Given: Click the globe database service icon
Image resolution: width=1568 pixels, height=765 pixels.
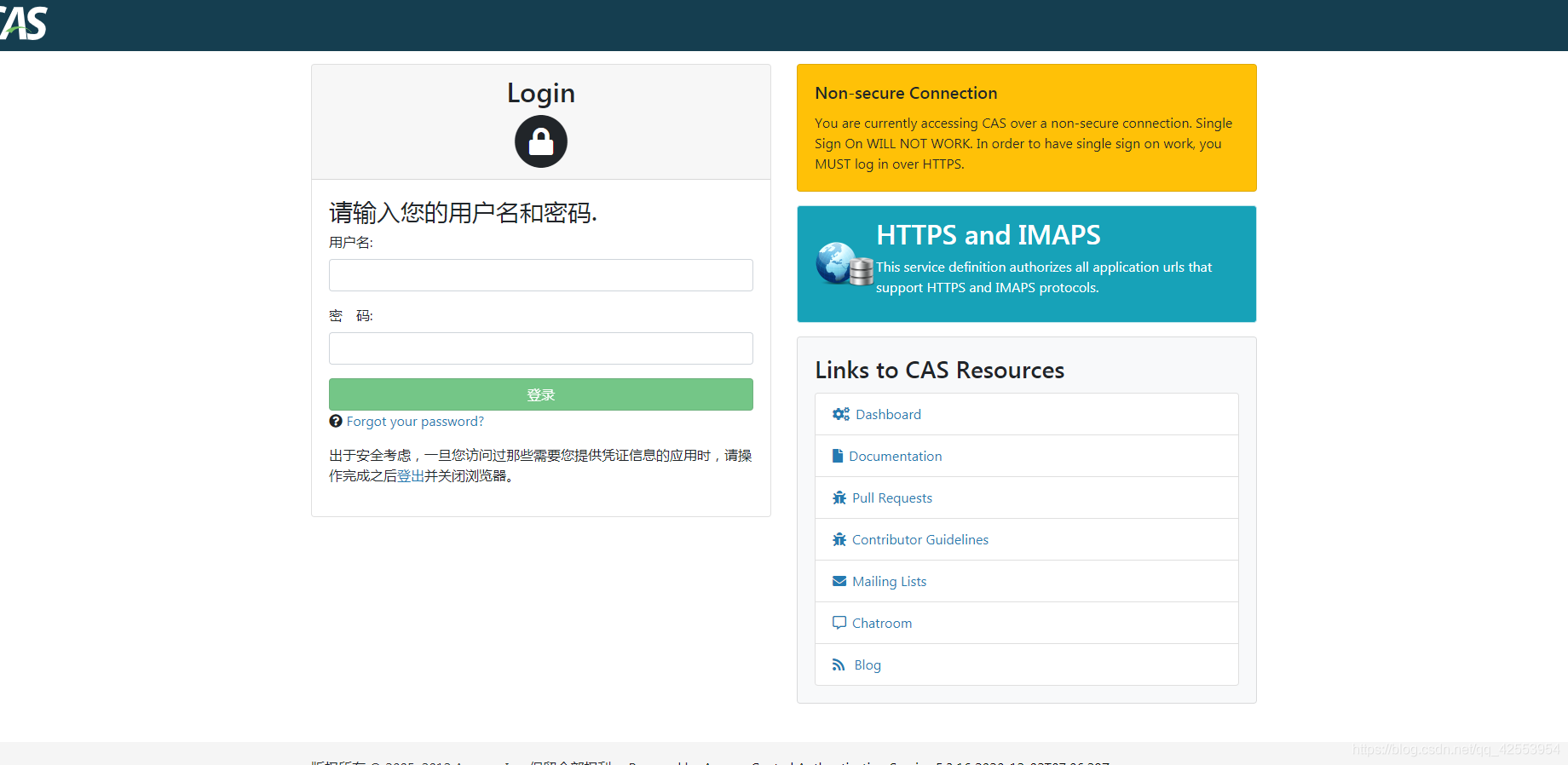Looking at the screenshot, I should coord(845,264).
